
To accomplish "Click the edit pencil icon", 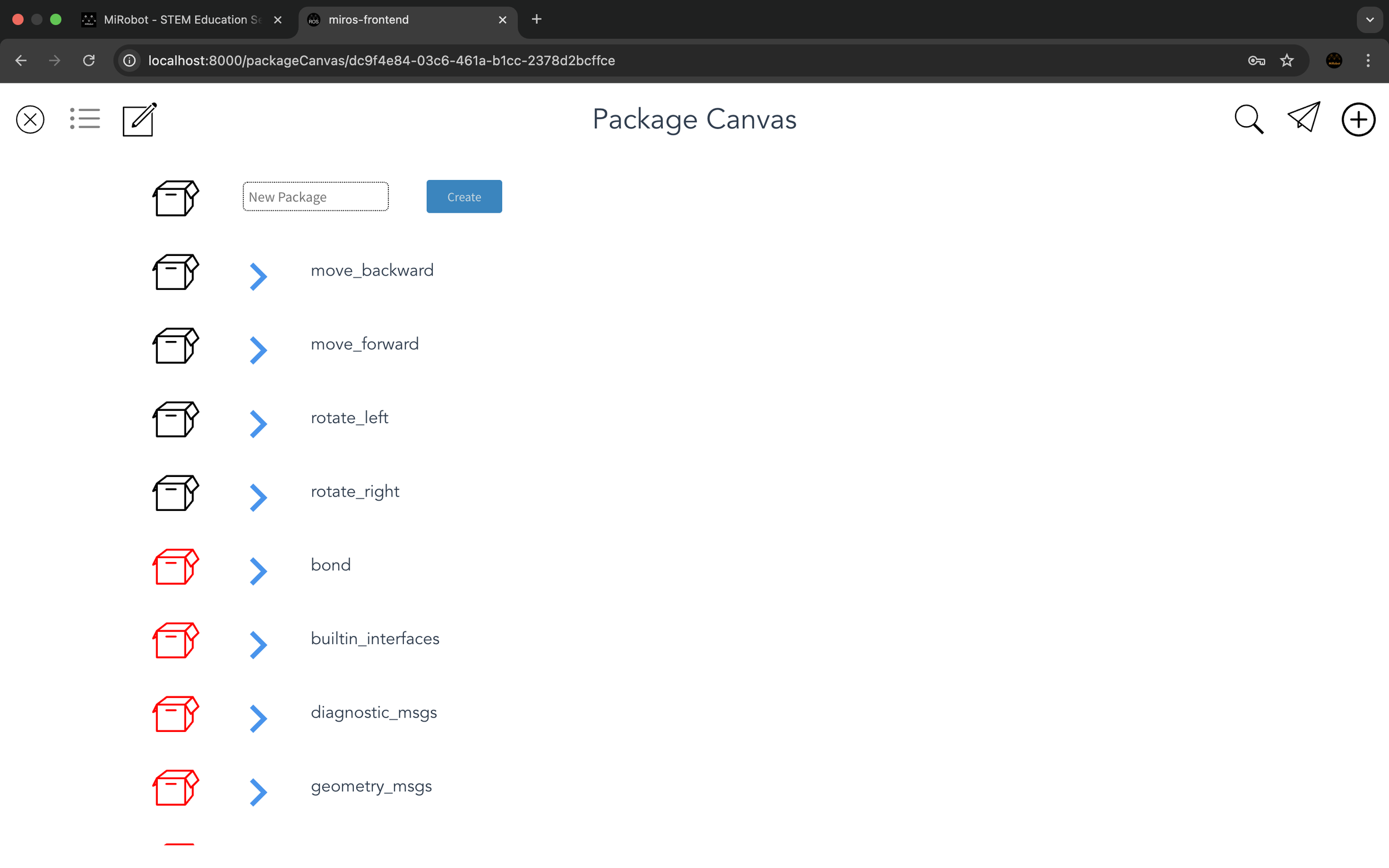I will point(139,119).
